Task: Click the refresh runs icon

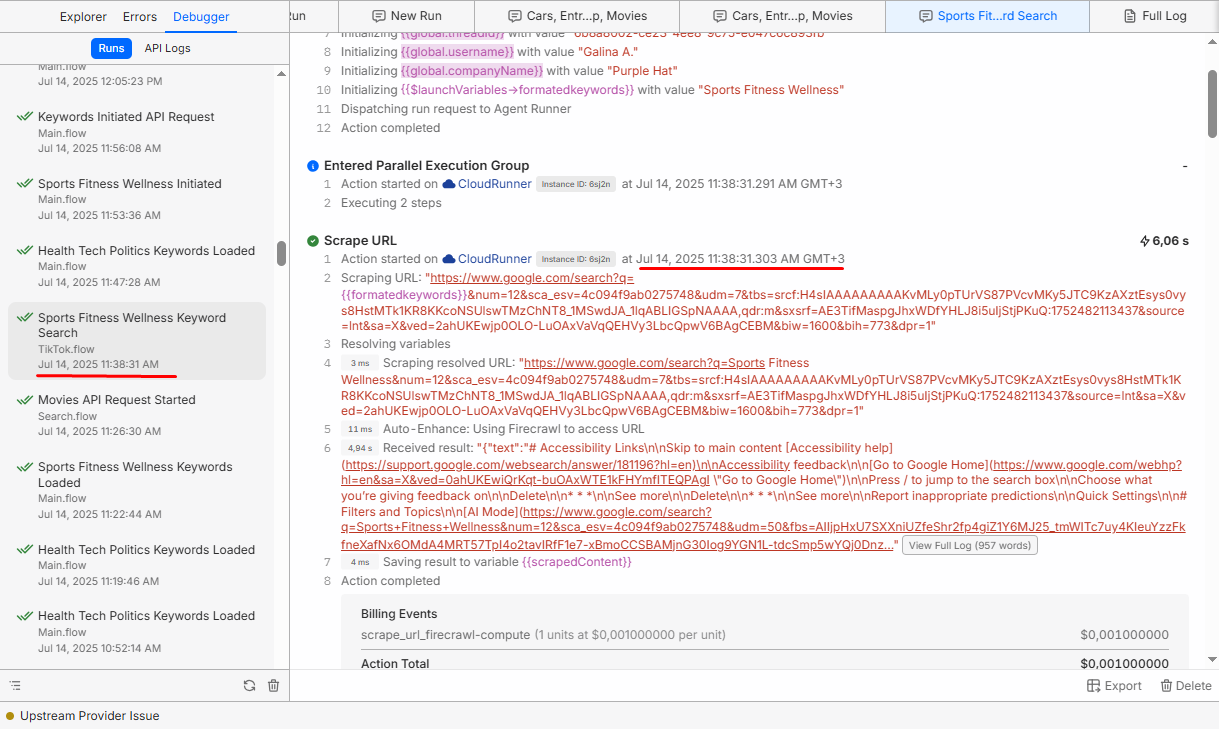Action: 249,686
